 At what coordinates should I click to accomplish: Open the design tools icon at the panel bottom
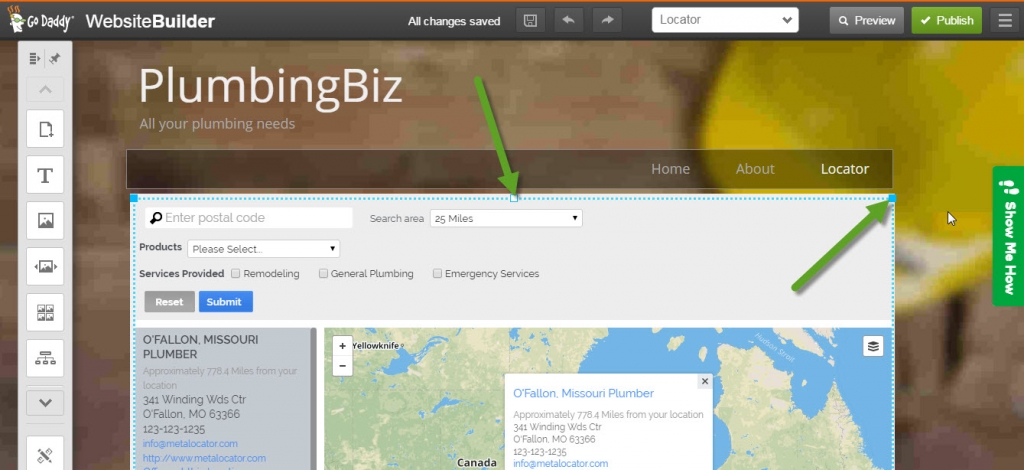pyautogui.click(x=45, y=454)
